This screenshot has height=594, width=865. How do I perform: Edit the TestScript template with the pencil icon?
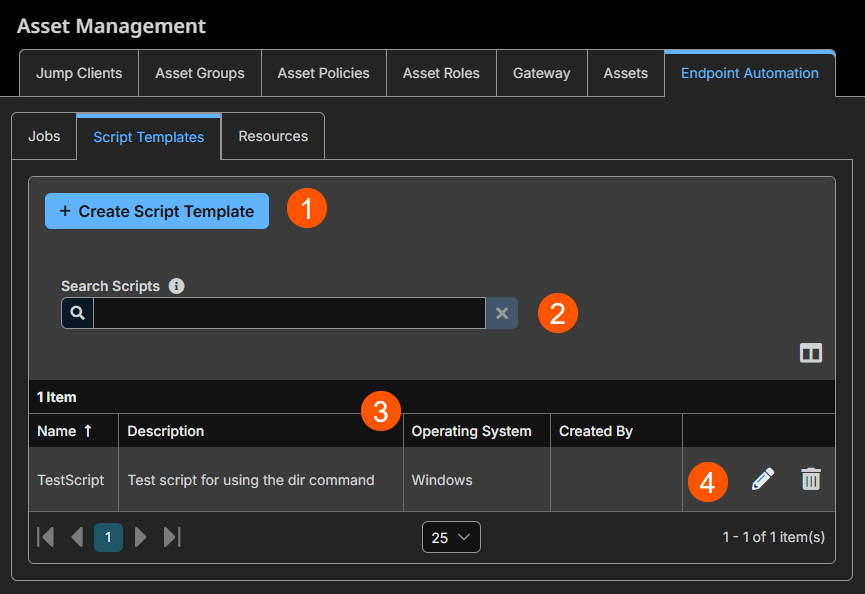[762, 479]
